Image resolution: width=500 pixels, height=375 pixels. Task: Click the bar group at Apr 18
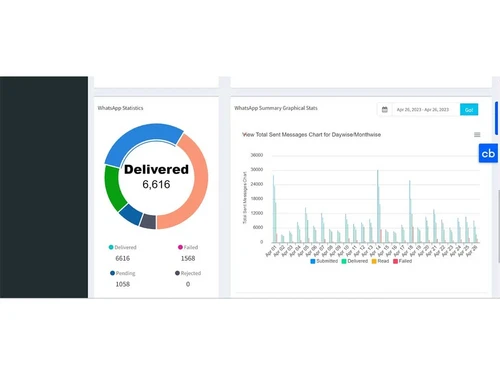click(x=411, y=211)
